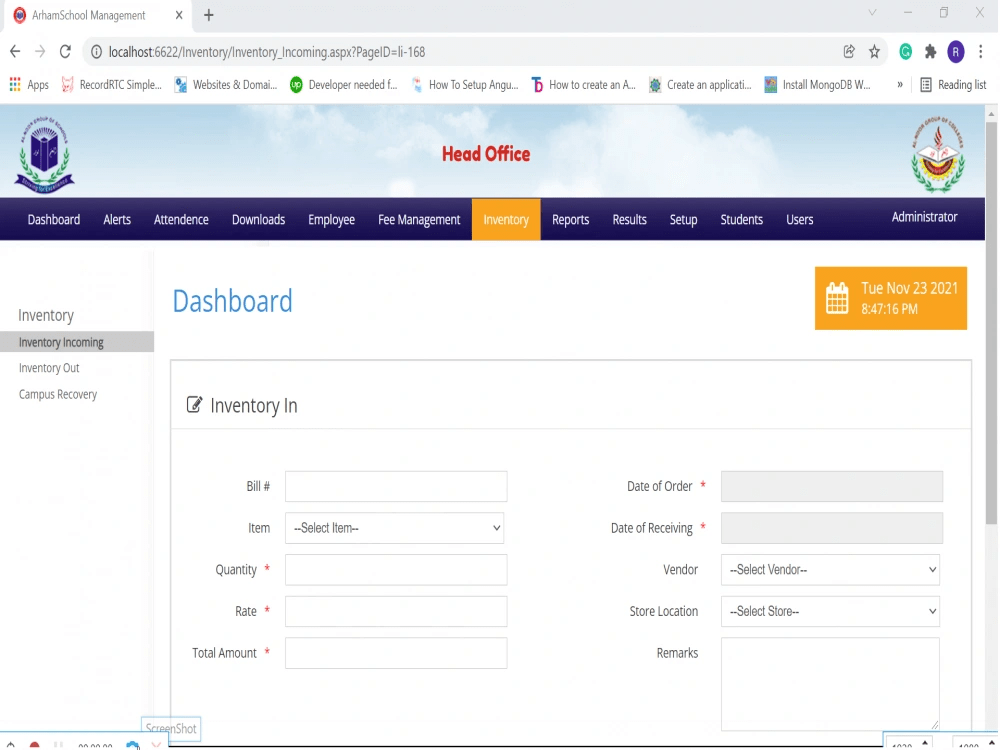Click the page vertical scrollbar
Screen dimensions: 1000x750
[x=991, y=322]
